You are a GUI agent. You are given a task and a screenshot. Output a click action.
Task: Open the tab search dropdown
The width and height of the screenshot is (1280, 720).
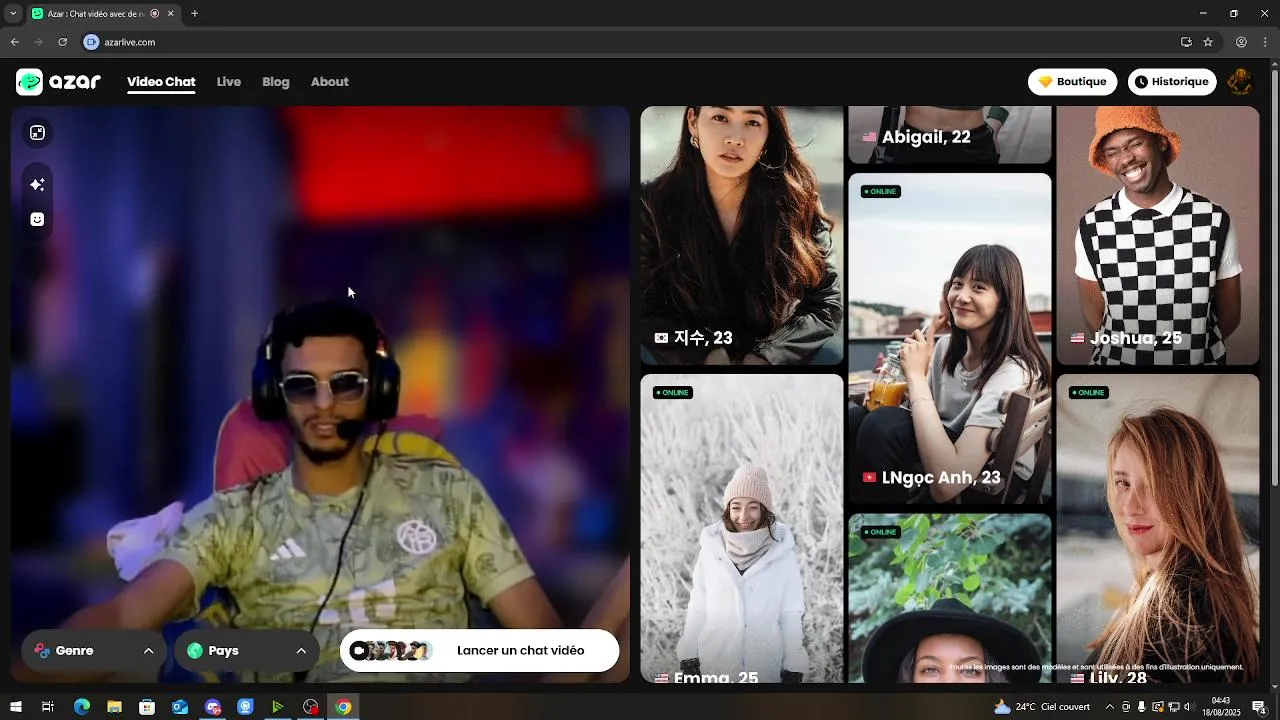click(x=13, y=14)
